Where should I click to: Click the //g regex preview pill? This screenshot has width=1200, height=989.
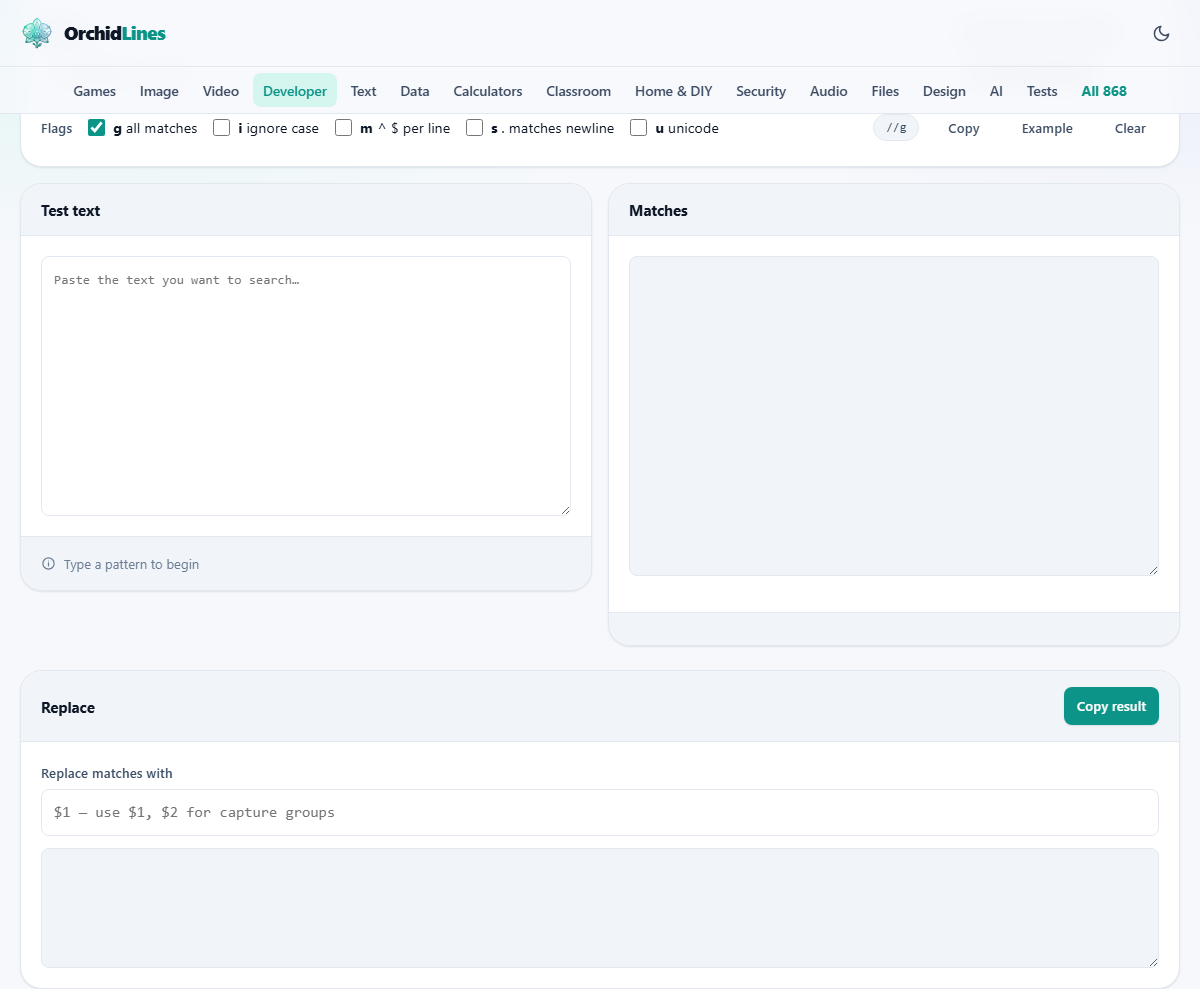(x=896, y=128)
